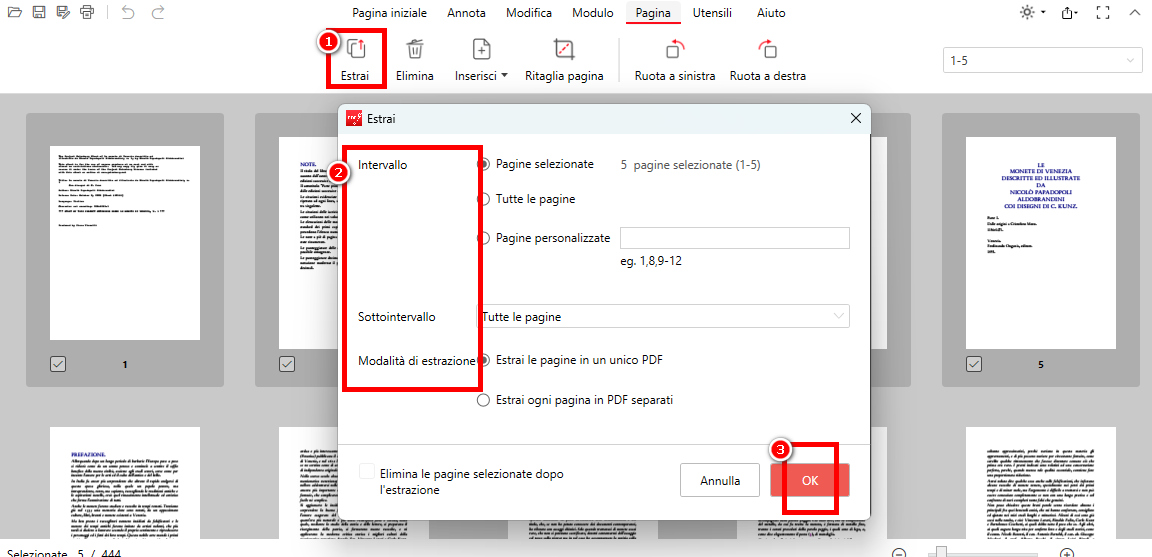Open the share export icon menu
This screenshot has height=557, width=1152.
point(1070,12)
